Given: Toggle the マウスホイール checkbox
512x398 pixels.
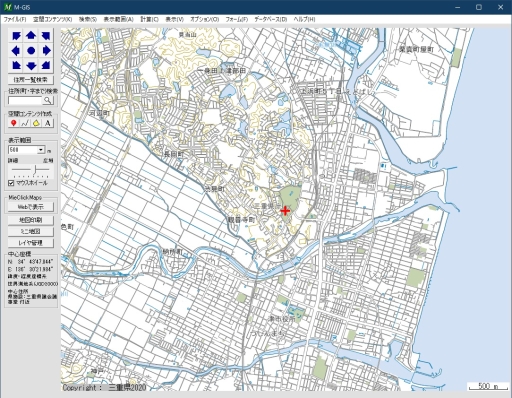Looking at the screenshot, I should 11,183.
